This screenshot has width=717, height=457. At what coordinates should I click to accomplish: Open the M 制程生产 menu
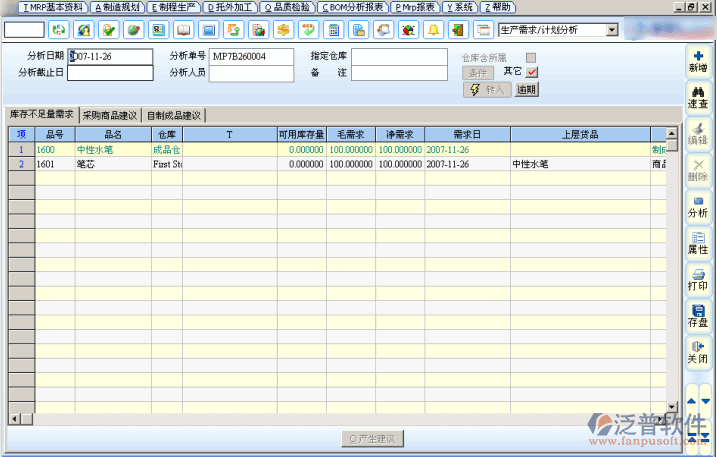point(173,7)
